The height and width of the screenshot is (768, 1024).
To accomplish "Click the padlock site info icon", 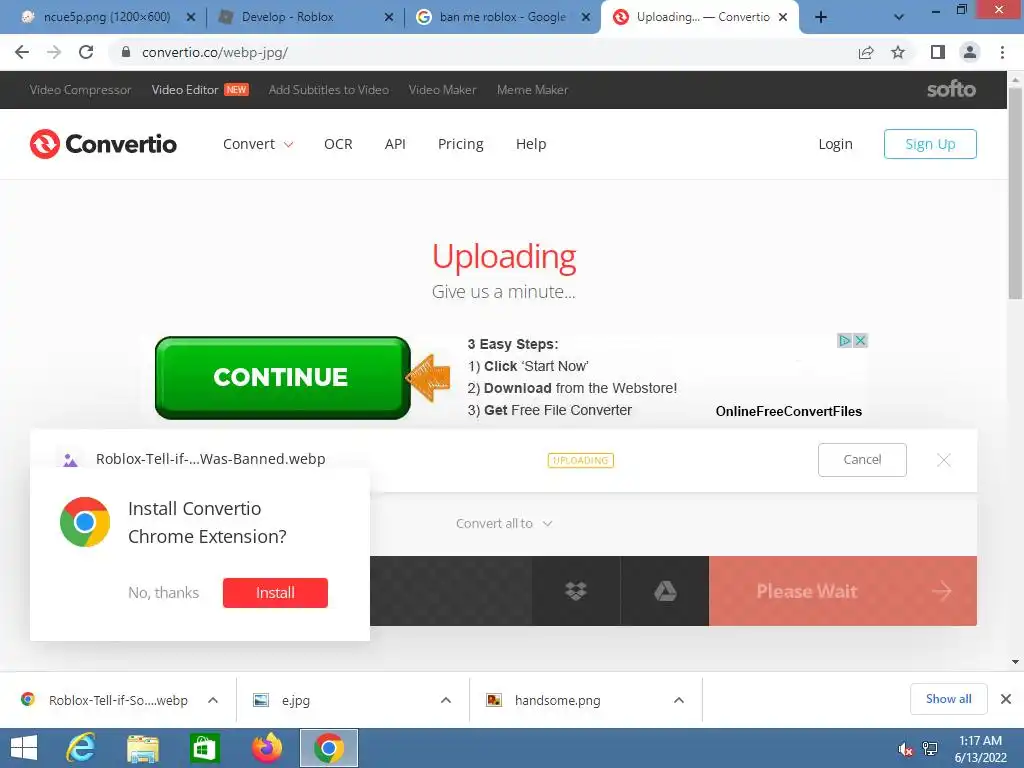I will tap(126, 52).
